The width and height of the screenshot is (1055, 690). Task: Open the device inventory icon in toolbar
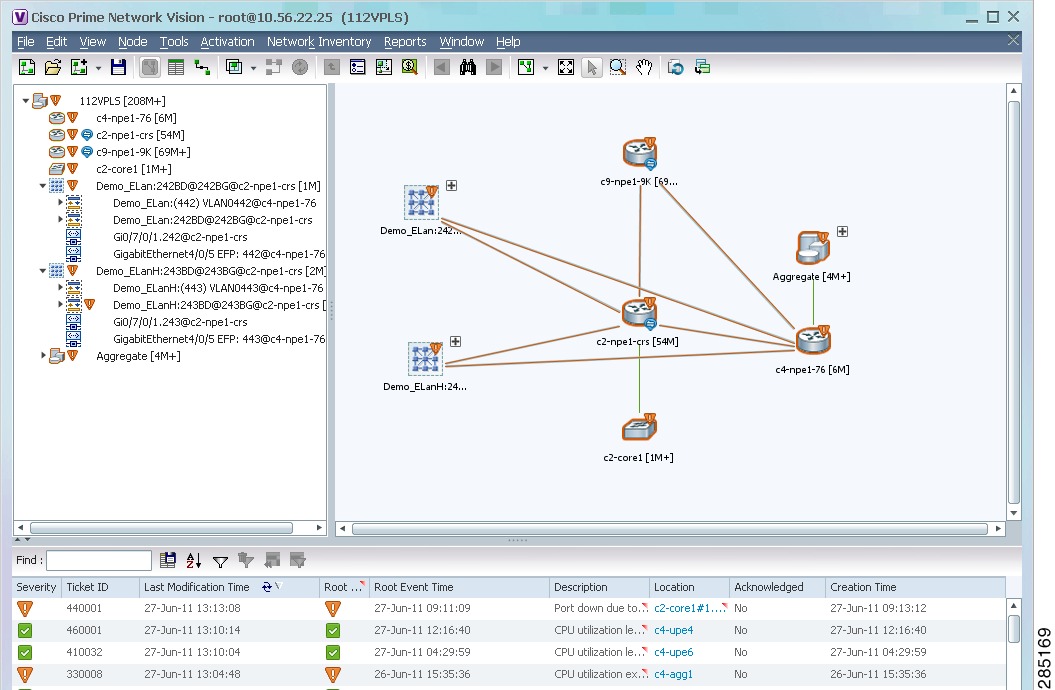coord(357,67)
